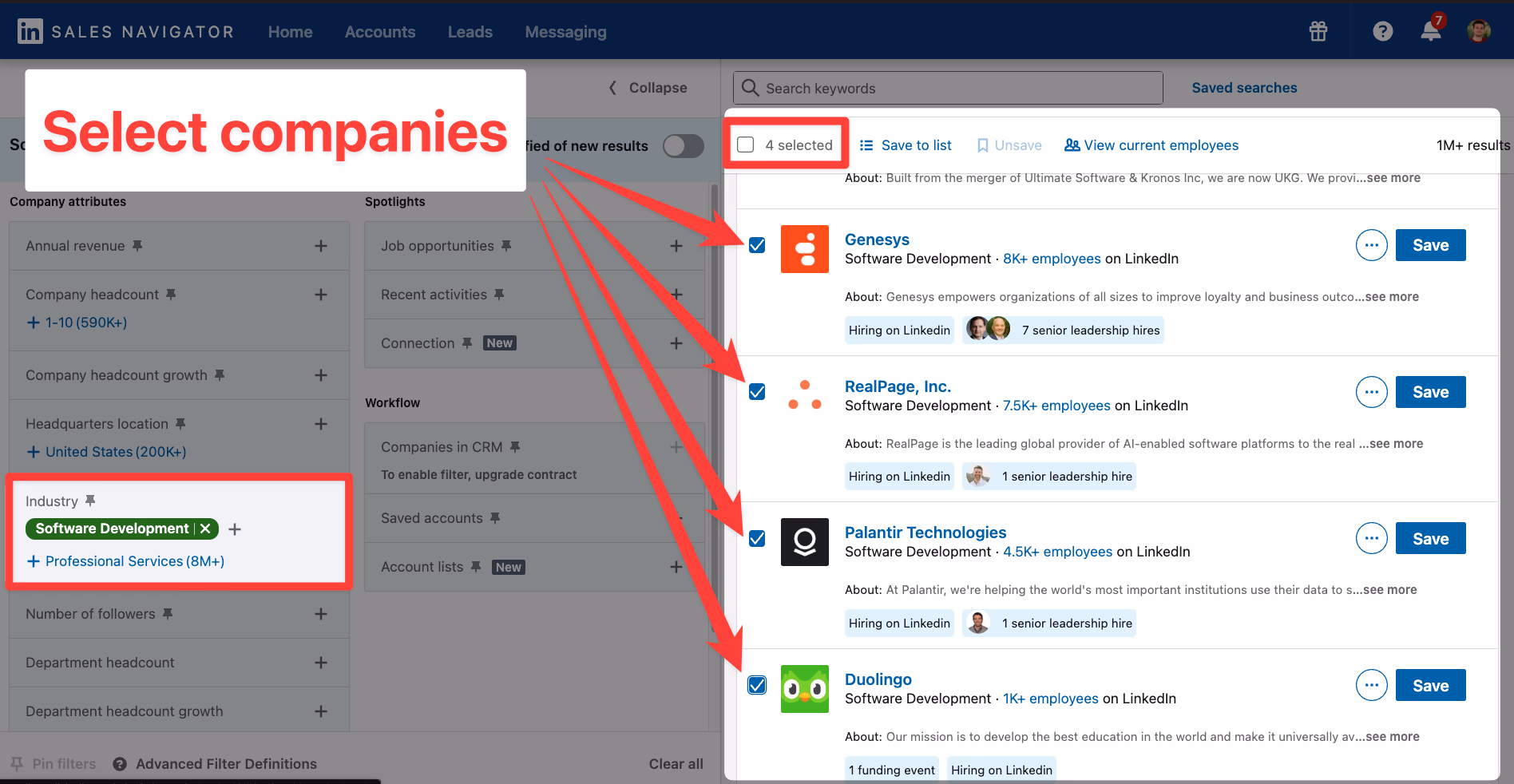Save the Duolingo account
This screenshot has height=784, width=1514.
(x=1431, y=685)
